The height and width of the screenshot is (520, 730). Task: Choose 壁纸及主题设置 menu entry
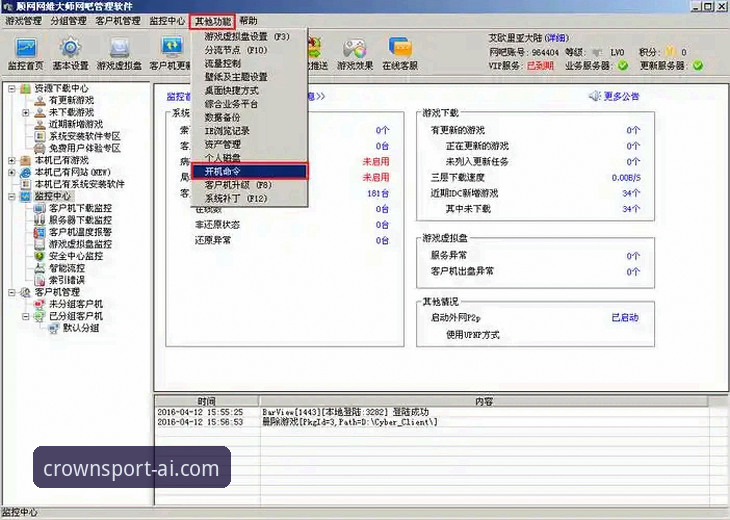[250, 77]
